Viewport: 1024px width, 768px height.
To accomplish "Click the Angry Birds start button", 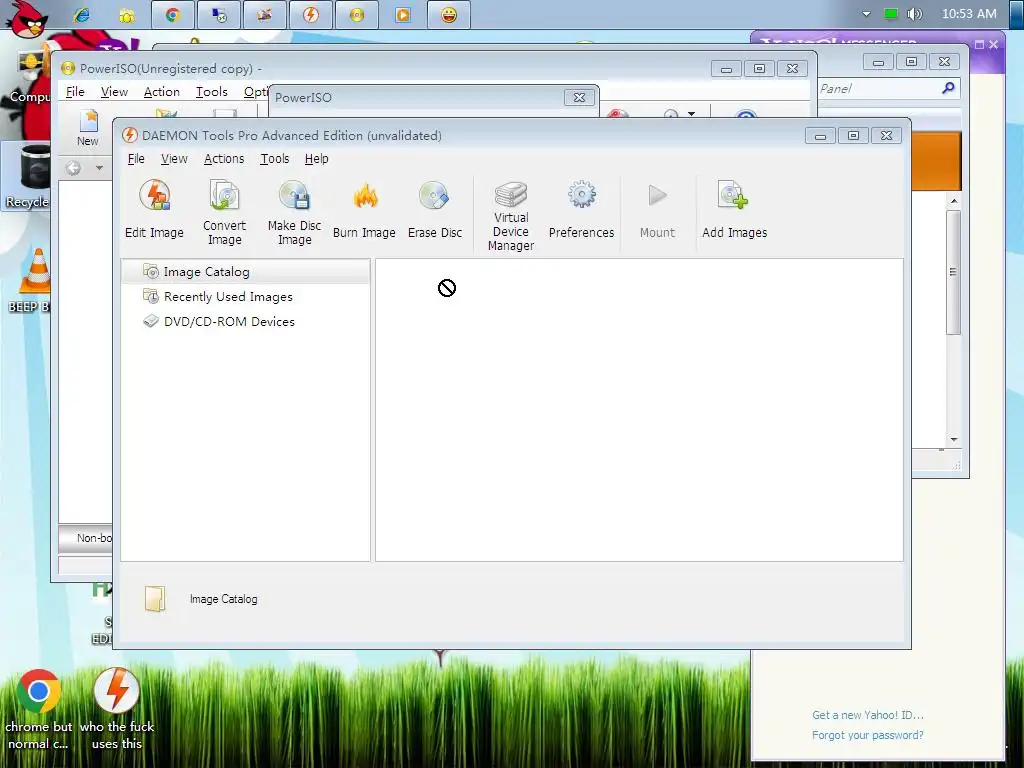I will (x=26, y=18).
